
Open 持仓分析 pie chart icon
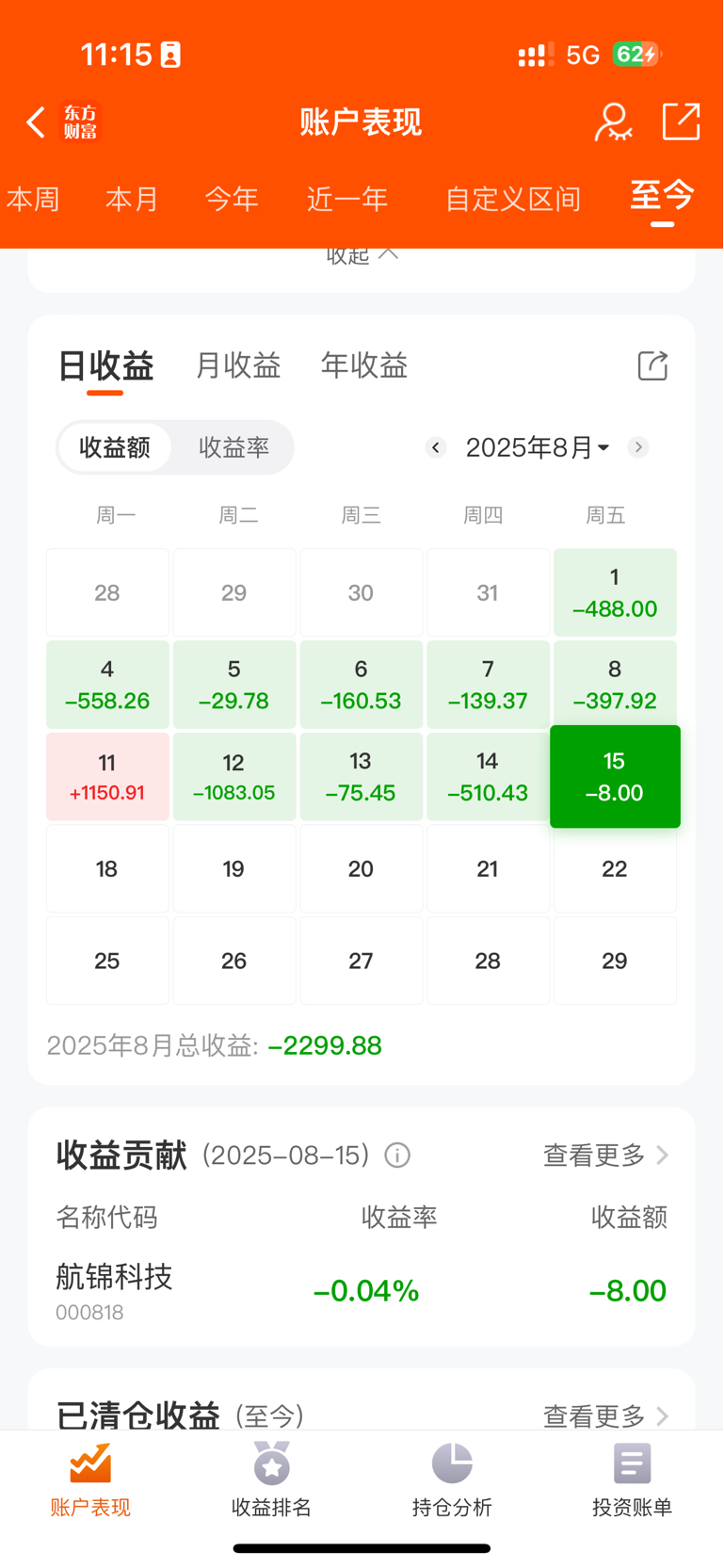(x=452, y=1463)
